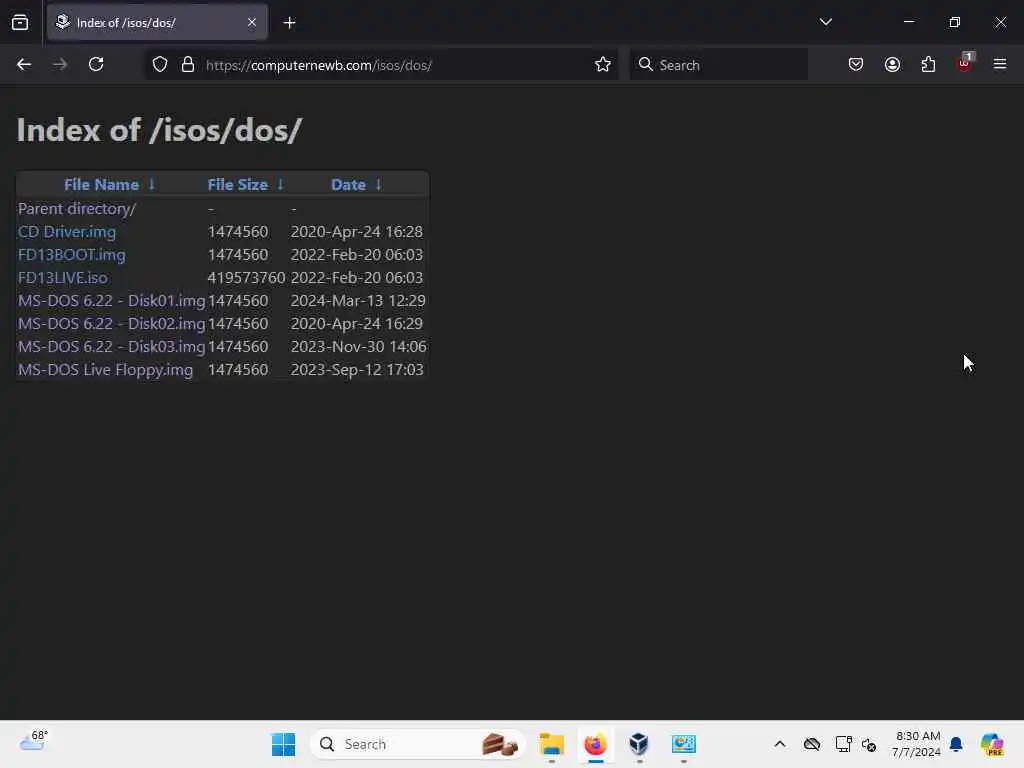The image size is (1024, 768).
Task: Open the network status tray icon
Action: [843, 744]
